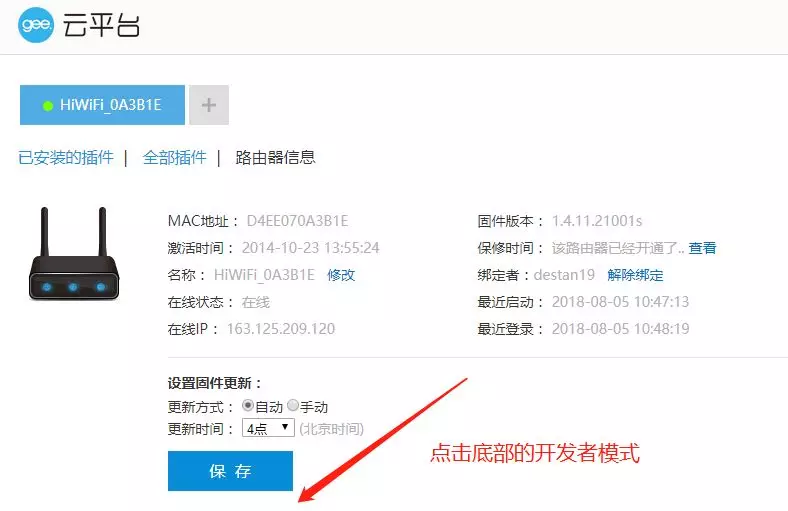Open the 更新时间 4点 dropdown
The image size is (788, 511).
(x=268, y=428)
